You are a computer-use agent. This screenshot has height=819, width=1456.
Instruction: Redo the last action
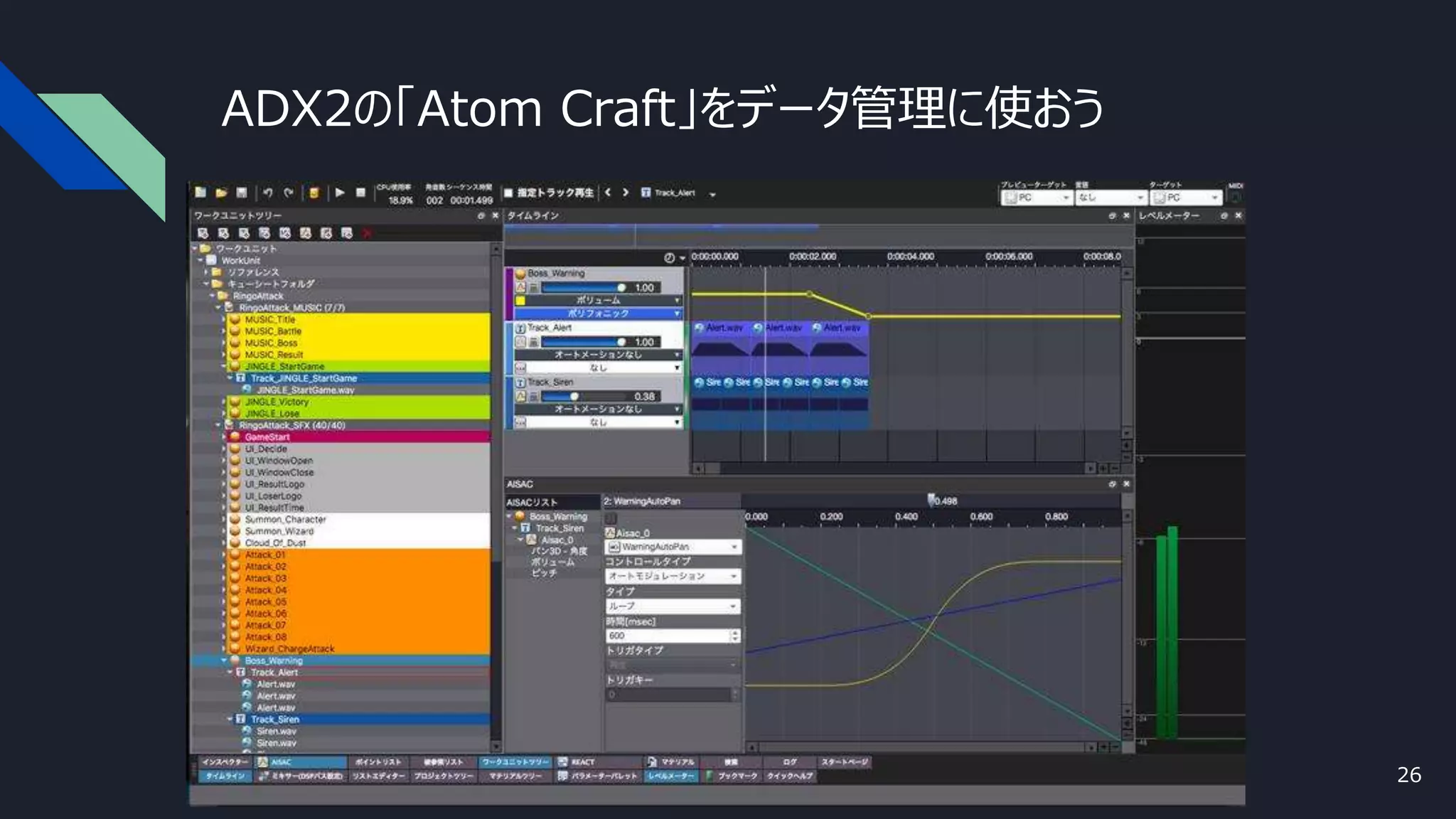(x=289, y=192)
